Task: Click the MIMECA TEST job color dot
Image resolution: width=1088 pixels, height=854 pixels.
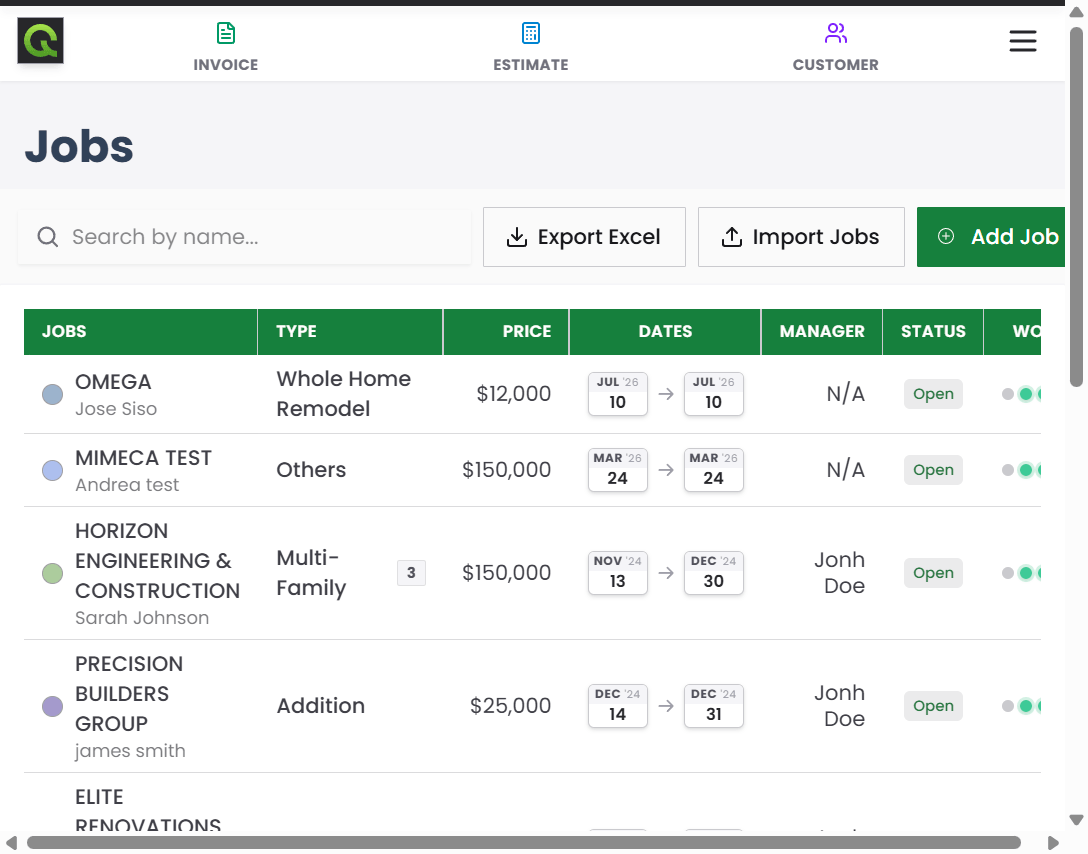Action: (x=53, y=470)
